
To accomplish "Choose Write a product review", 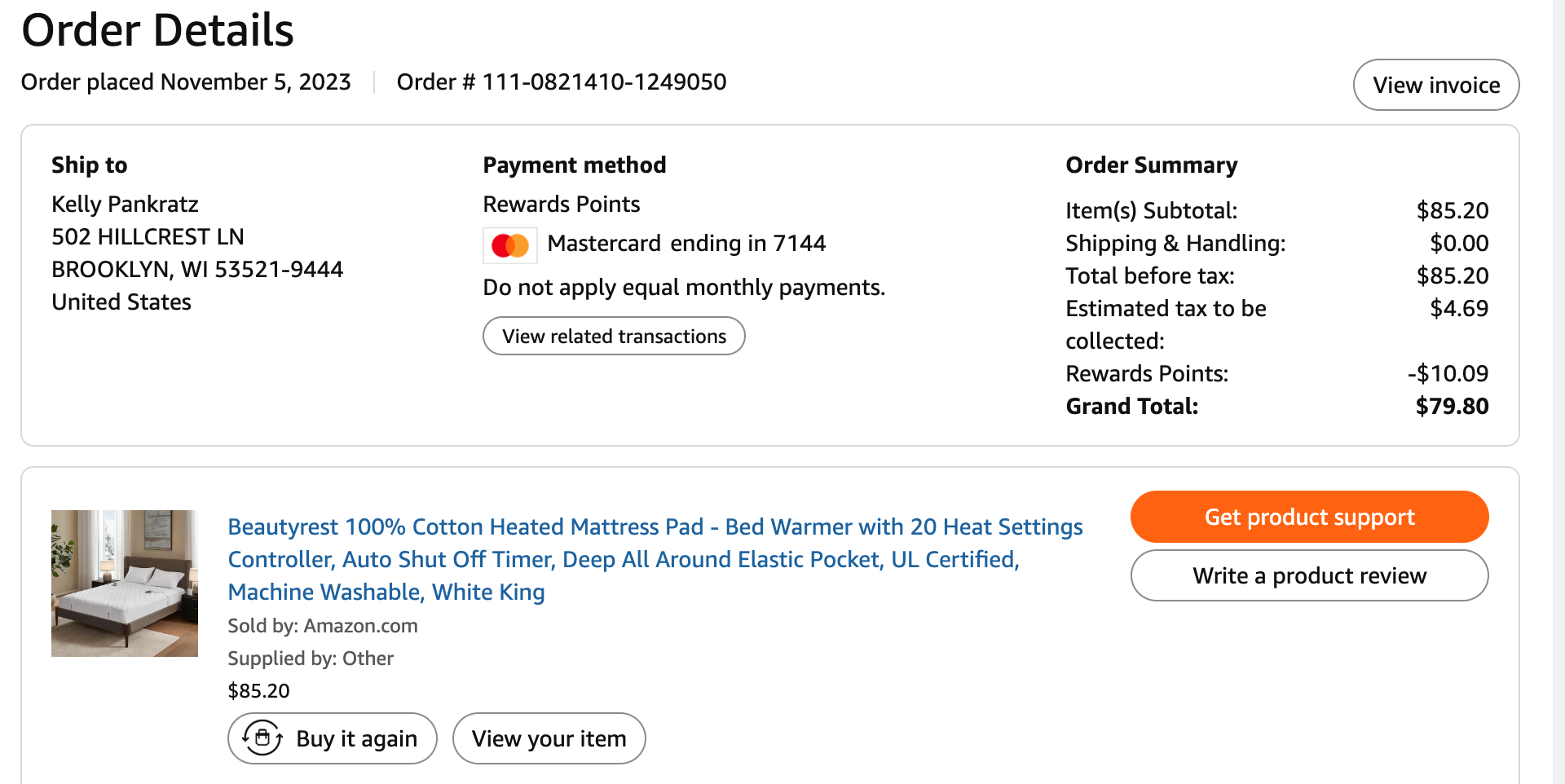I will click(1309, 575).
